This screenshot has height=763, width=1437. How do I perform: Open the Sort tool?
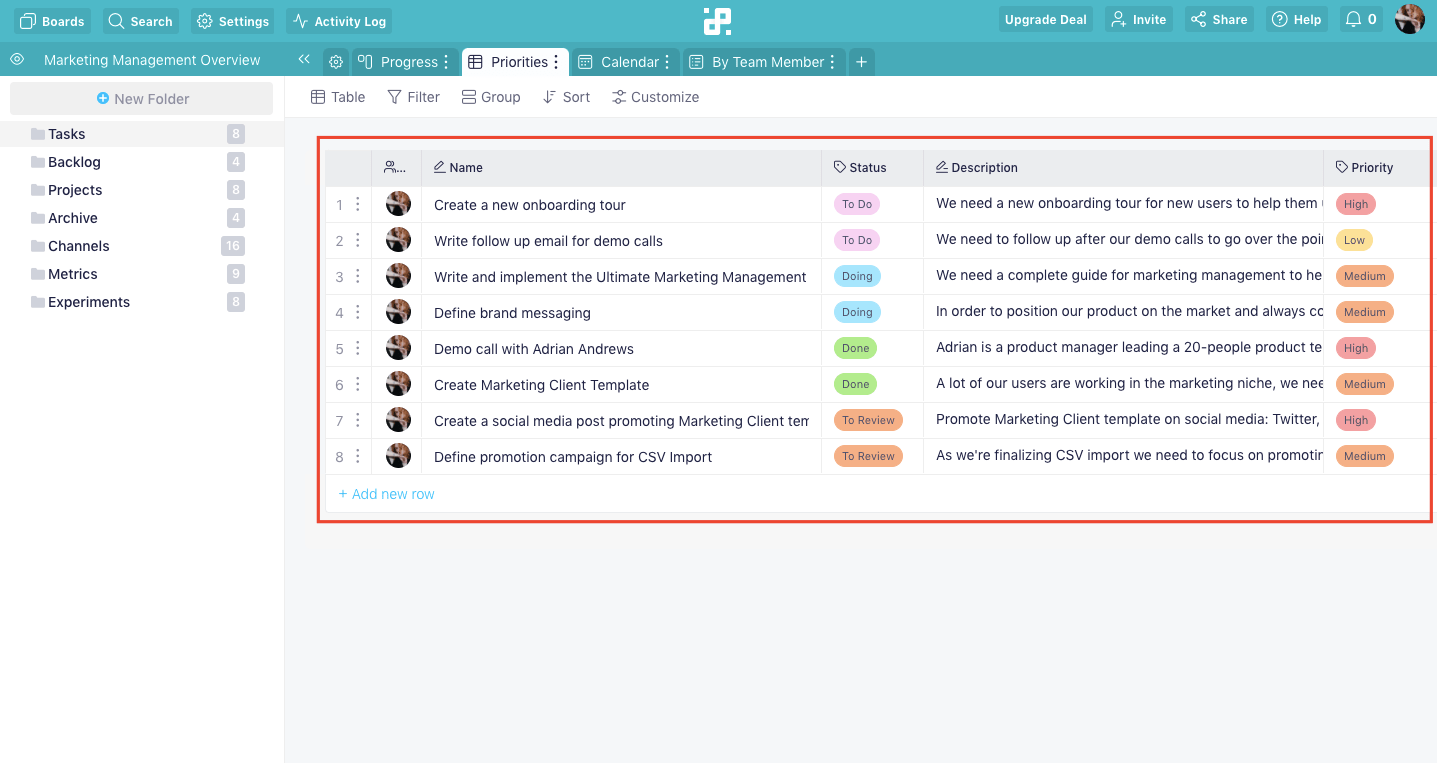click(x=566, y=97)
